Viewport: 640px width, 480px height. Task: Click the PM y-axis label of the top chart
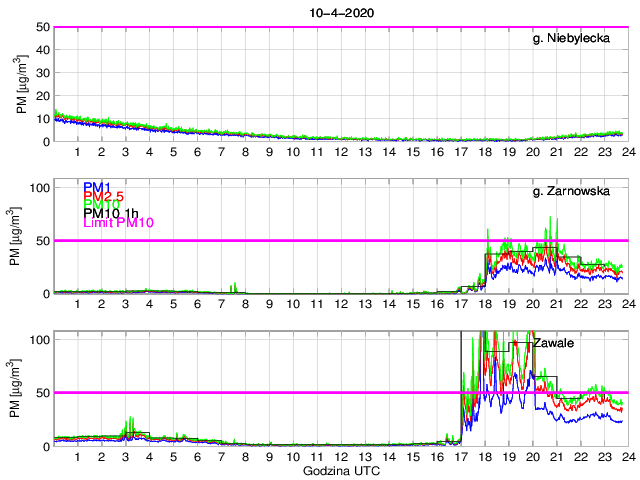pyautogui.click(x=22, y=84)
